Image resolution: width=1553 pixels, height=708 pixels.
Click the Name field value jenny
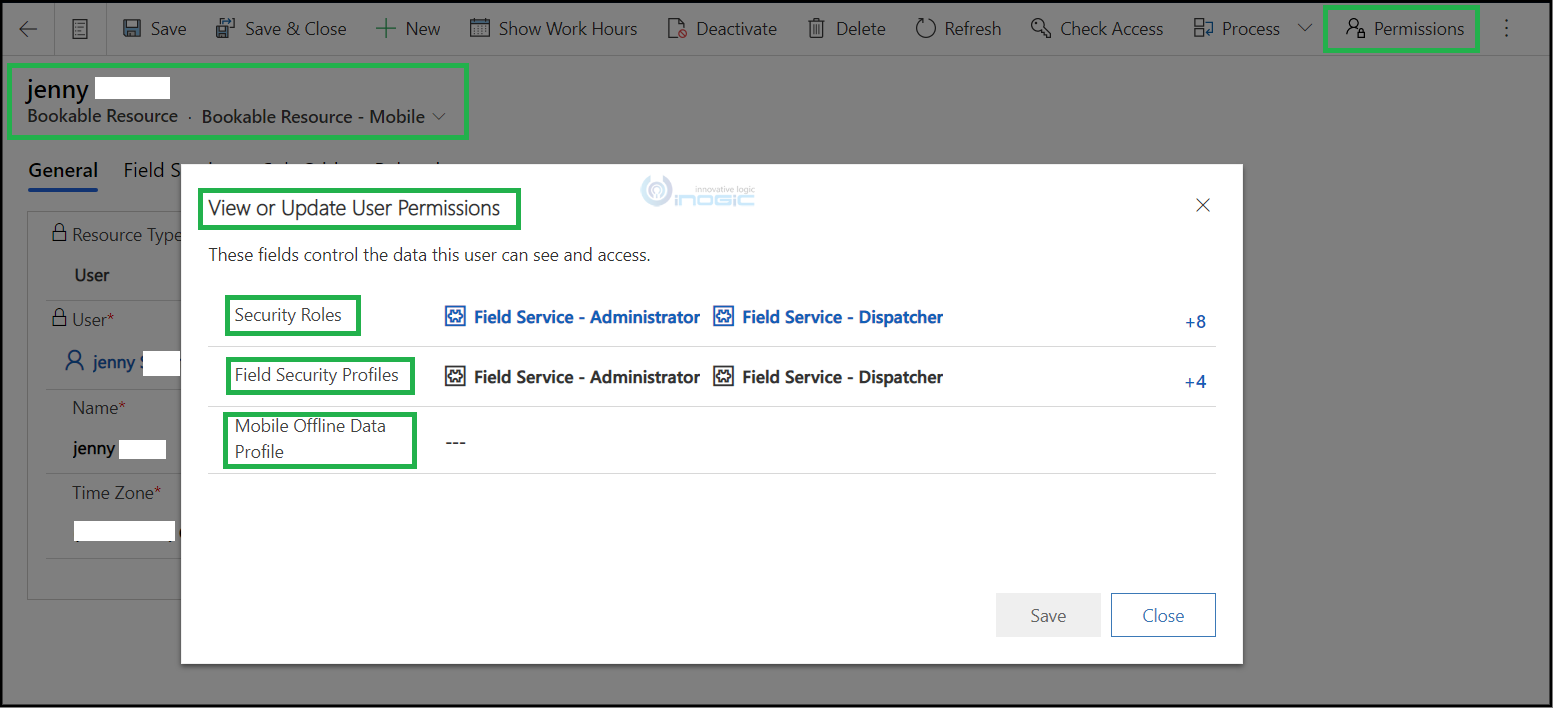pos(94,449)
